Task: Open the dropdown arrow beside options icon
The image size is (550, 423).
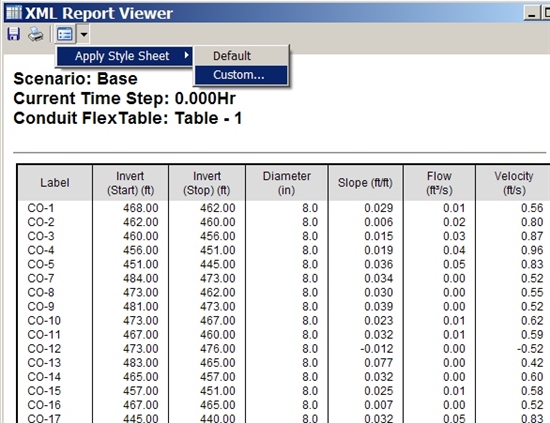Action: (84, 34)
